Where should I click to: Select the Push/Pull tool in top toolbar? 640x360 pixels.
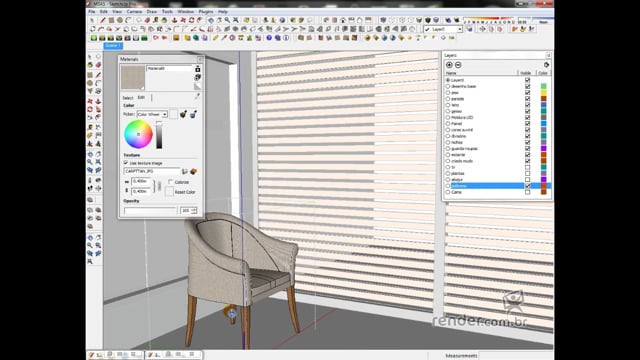point(175,20)
